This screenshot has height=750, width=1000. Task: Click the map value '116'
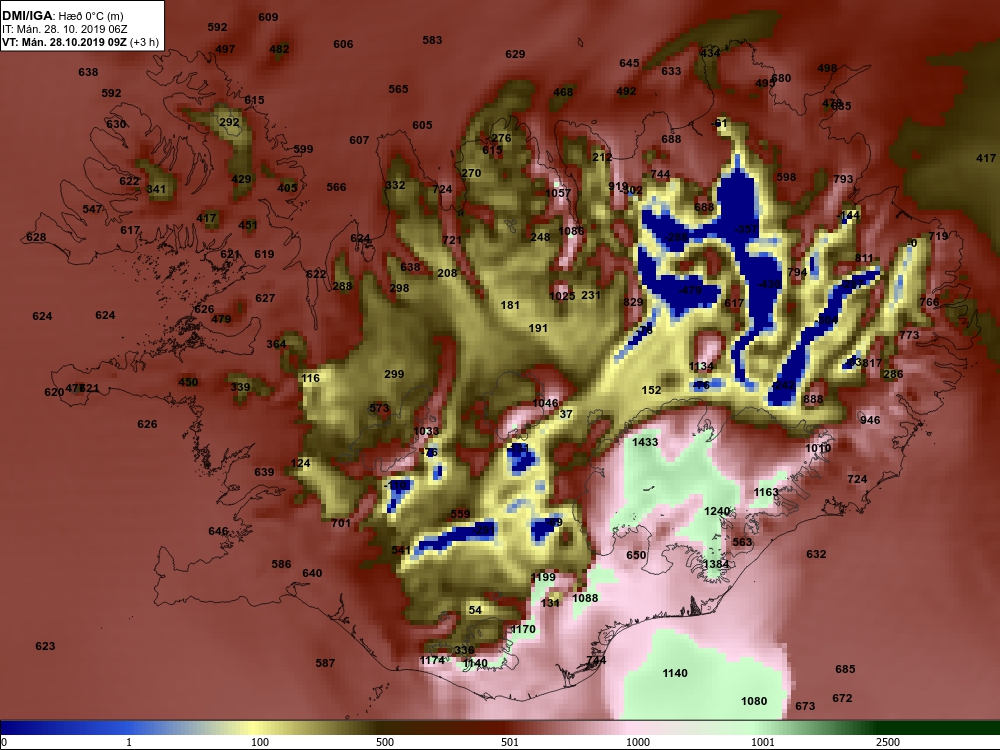coord(311,378)
